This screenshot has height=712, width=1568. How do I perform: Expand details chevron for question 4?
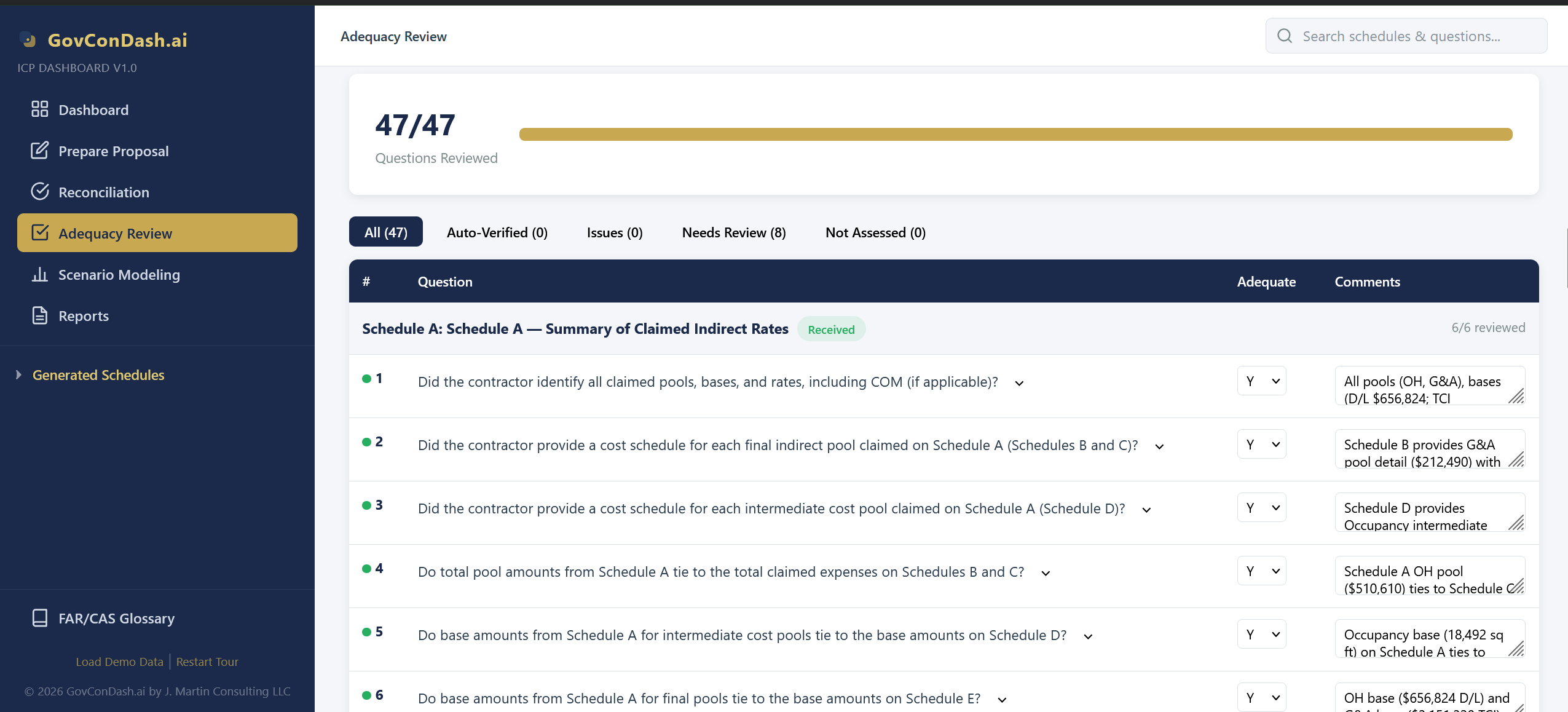coord(1046,573)
